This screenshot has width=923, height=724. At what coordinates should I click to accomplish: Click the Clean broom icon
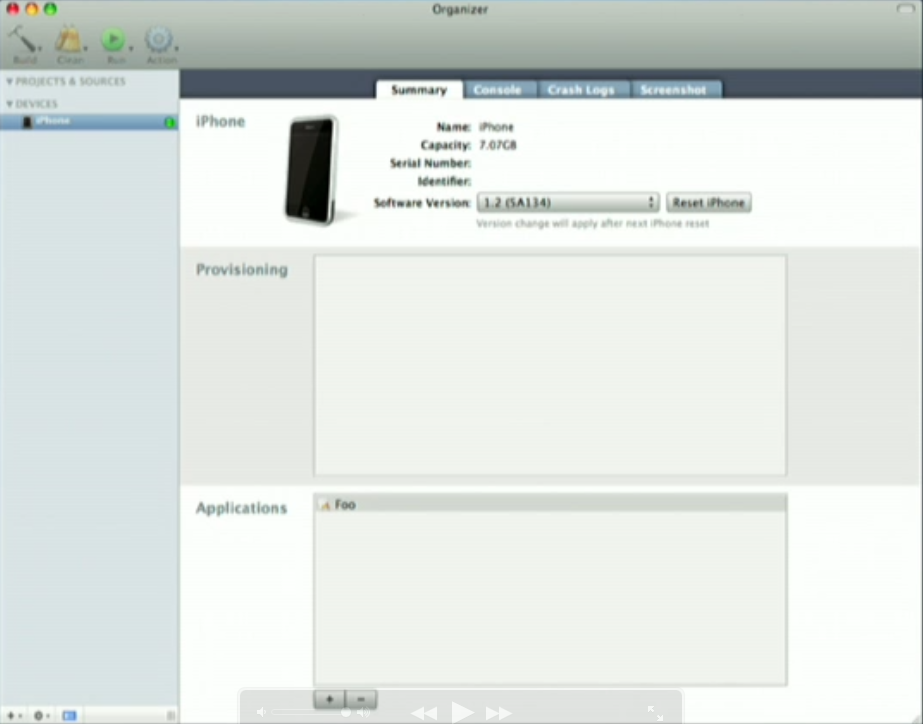coord(69,40)
